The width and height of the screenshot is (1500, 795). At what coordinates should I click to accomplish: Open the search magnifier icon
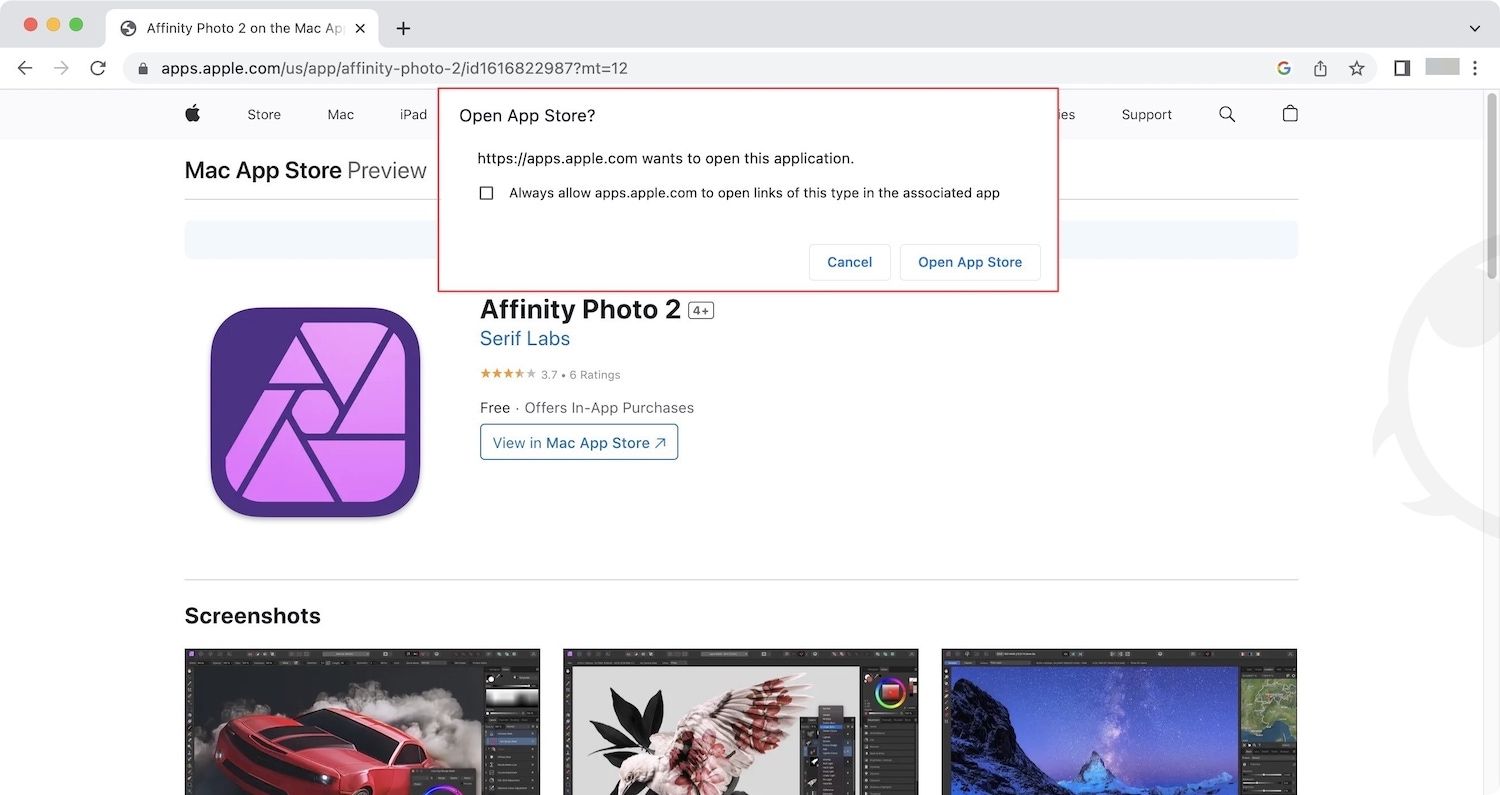1227,114
